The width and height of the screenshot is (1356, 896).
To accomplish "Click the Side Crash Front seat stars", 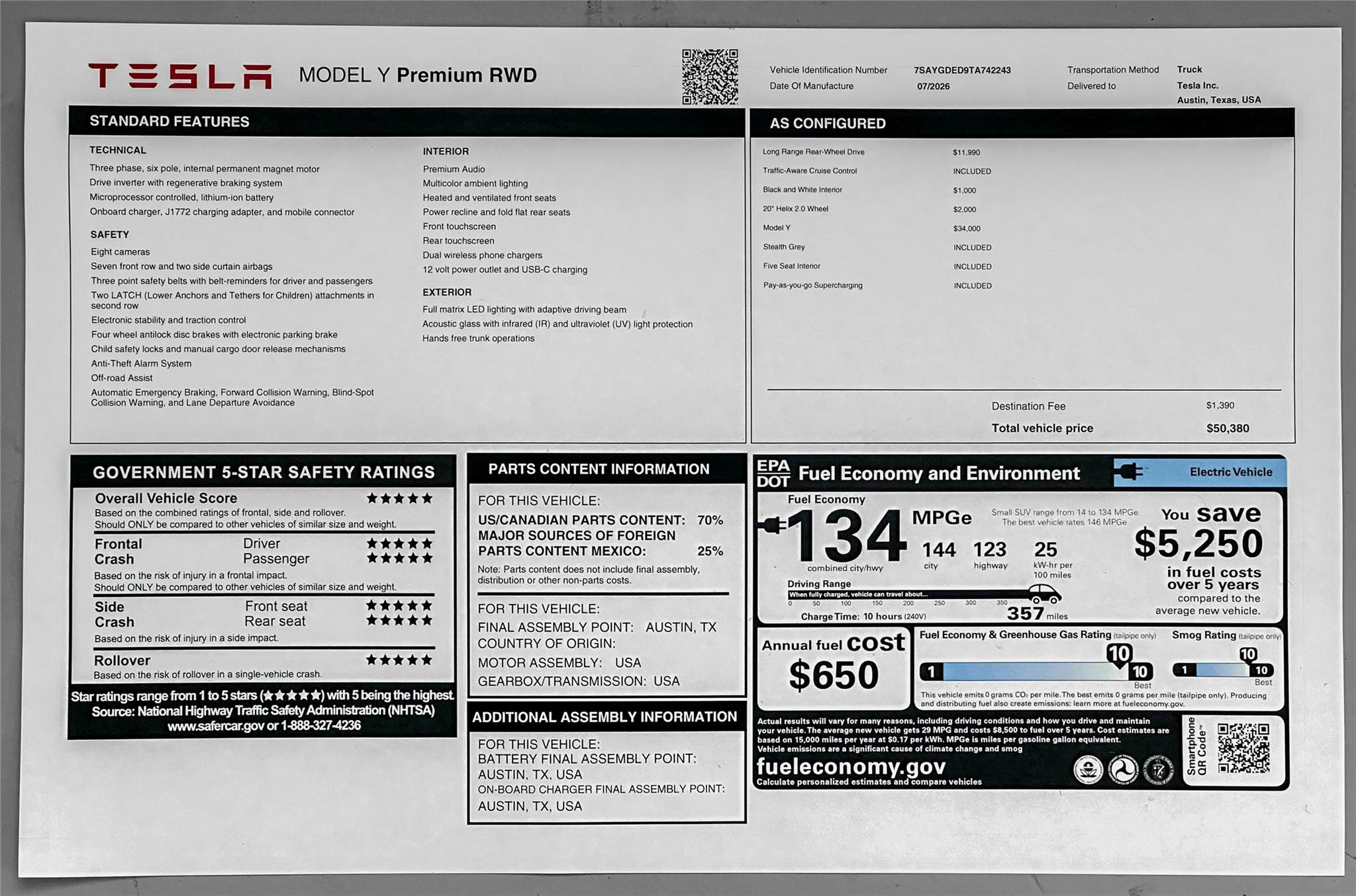I will pyautogui.click(x=399, y=605).
